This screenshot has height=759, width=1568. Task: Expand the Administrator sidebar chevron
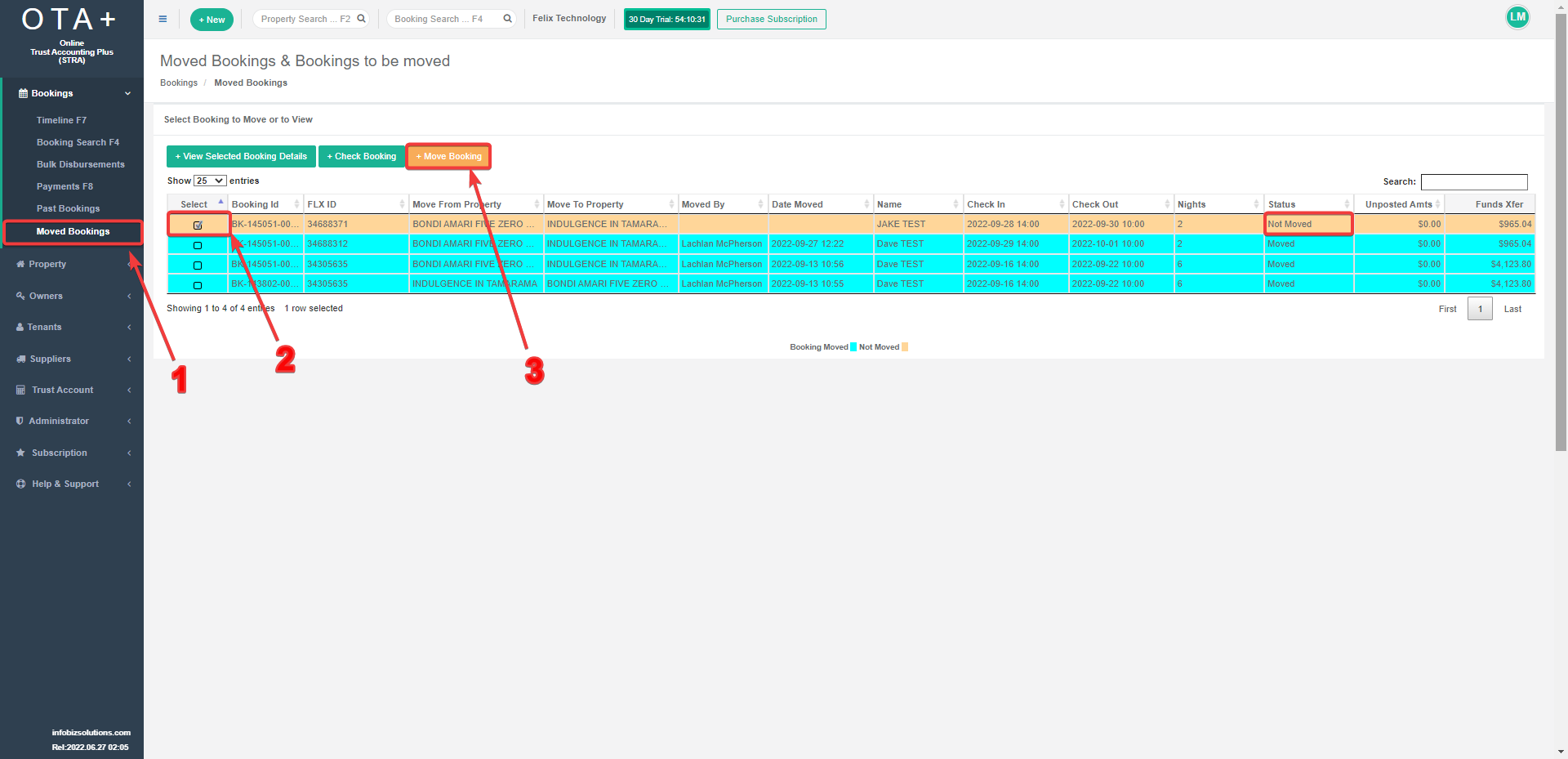click(129, 421)
